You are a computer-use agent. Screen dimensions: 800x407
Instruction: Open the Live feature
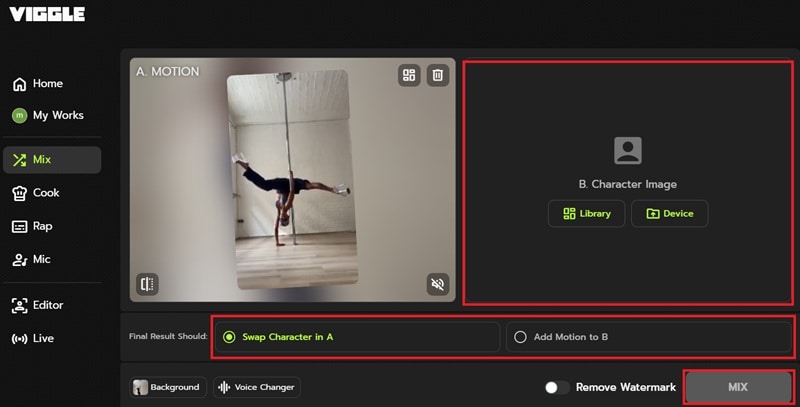coord(33,338)
